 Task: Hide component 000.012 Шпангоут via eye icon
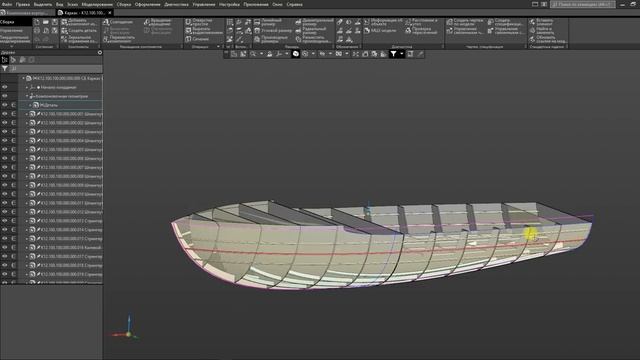[4, 212]
